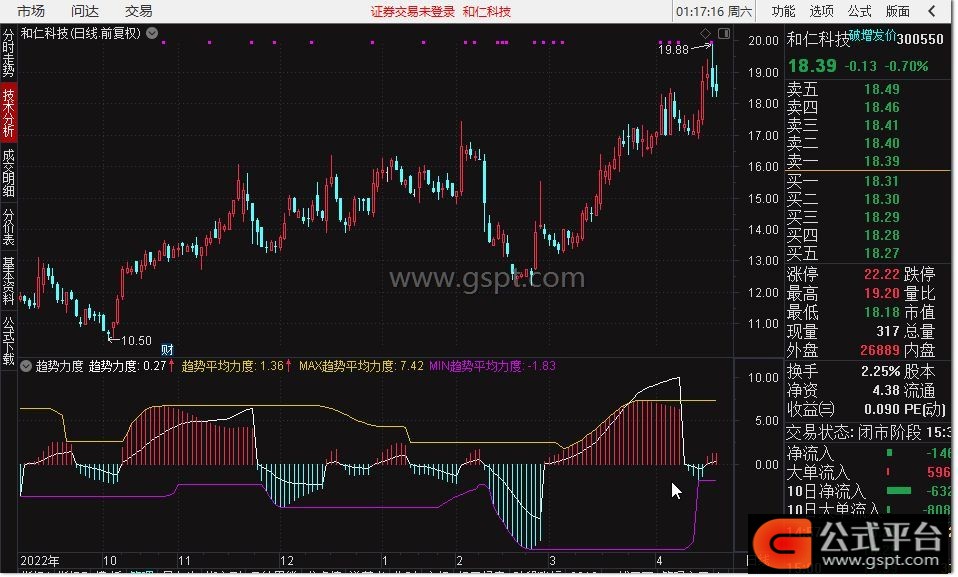Click the 和仁科技(日线,前复权) chart title
Image resolution: width=958 pixels, height=577 pixels.
pyautogui.click(x=81, y=33)
